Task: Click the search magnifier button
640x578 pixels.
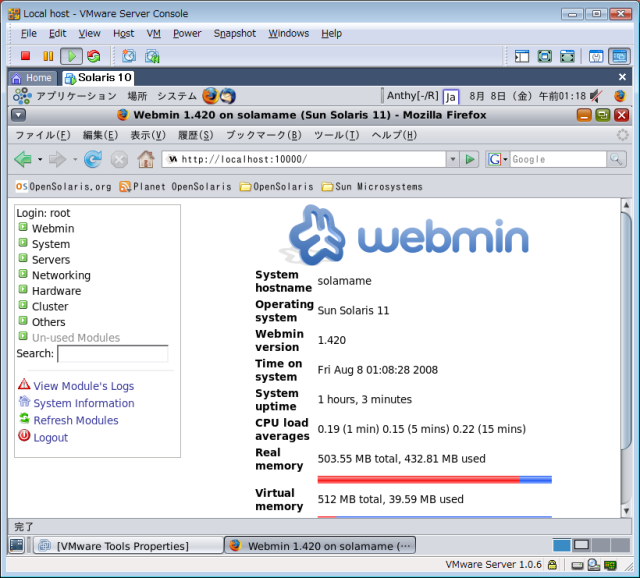Action: tap(616, 159)
